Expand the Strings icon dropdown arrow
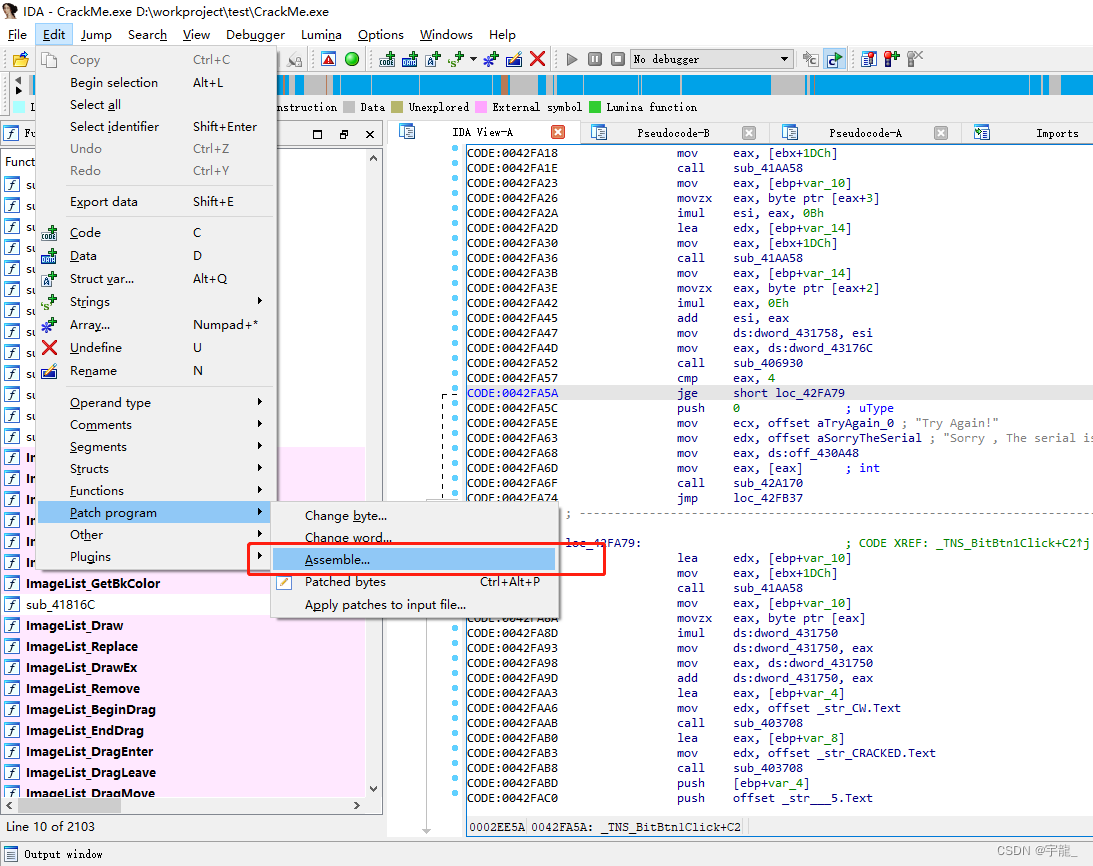The image size is (1093, 866). pyautogui.click(x=473, y=59)
